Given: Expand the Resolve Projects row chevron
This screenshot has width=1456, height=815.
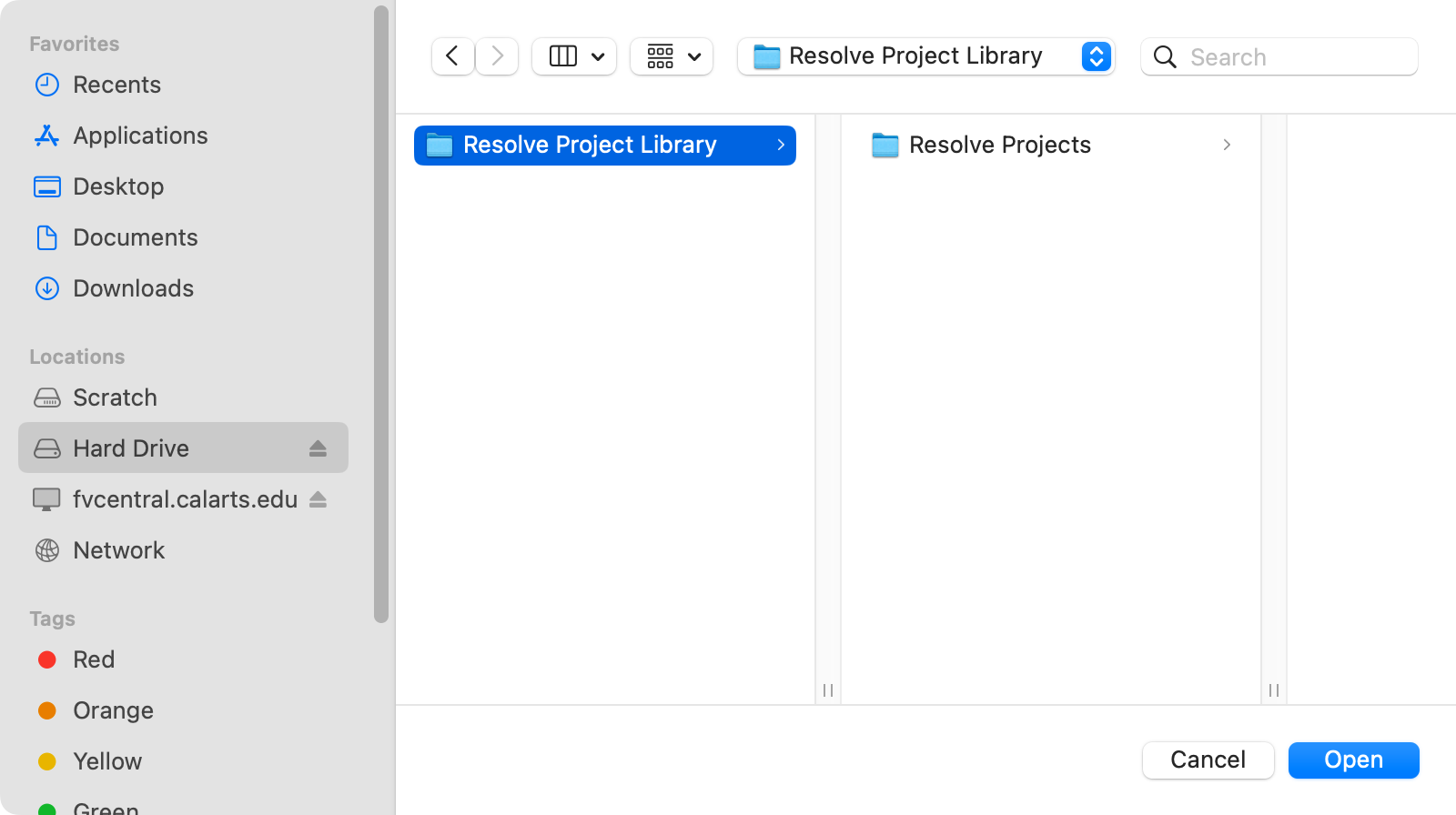Looking at the screenshot, I should 1227,145.
